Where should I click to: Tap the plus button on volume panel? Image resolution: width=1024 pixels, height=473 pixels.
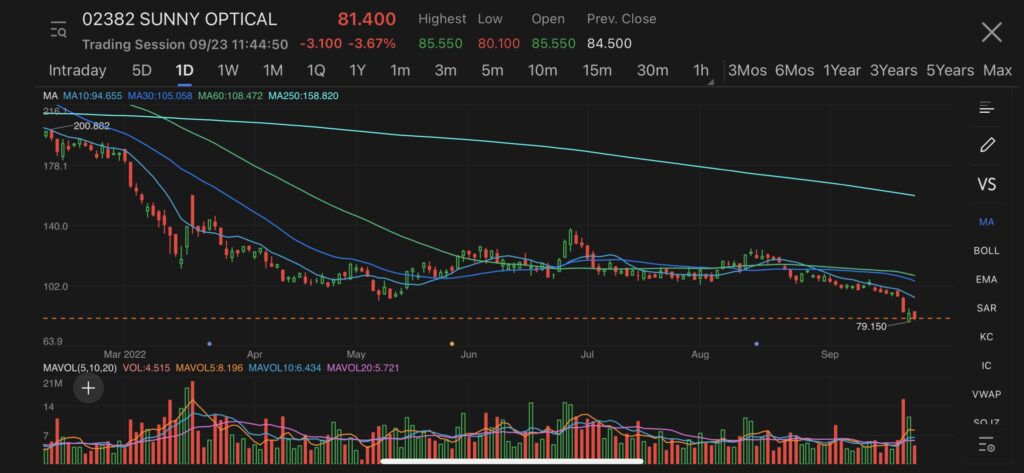pos(88,389)
